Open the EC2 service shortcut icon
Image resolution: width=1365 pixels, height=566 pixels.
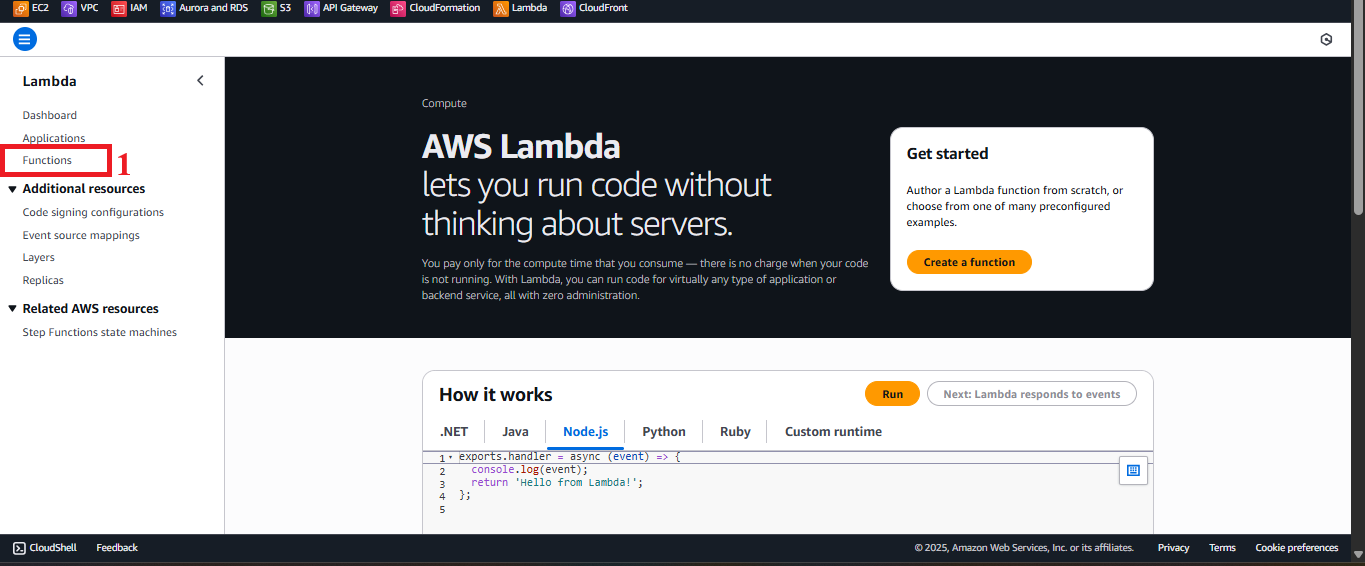(21, 8)
